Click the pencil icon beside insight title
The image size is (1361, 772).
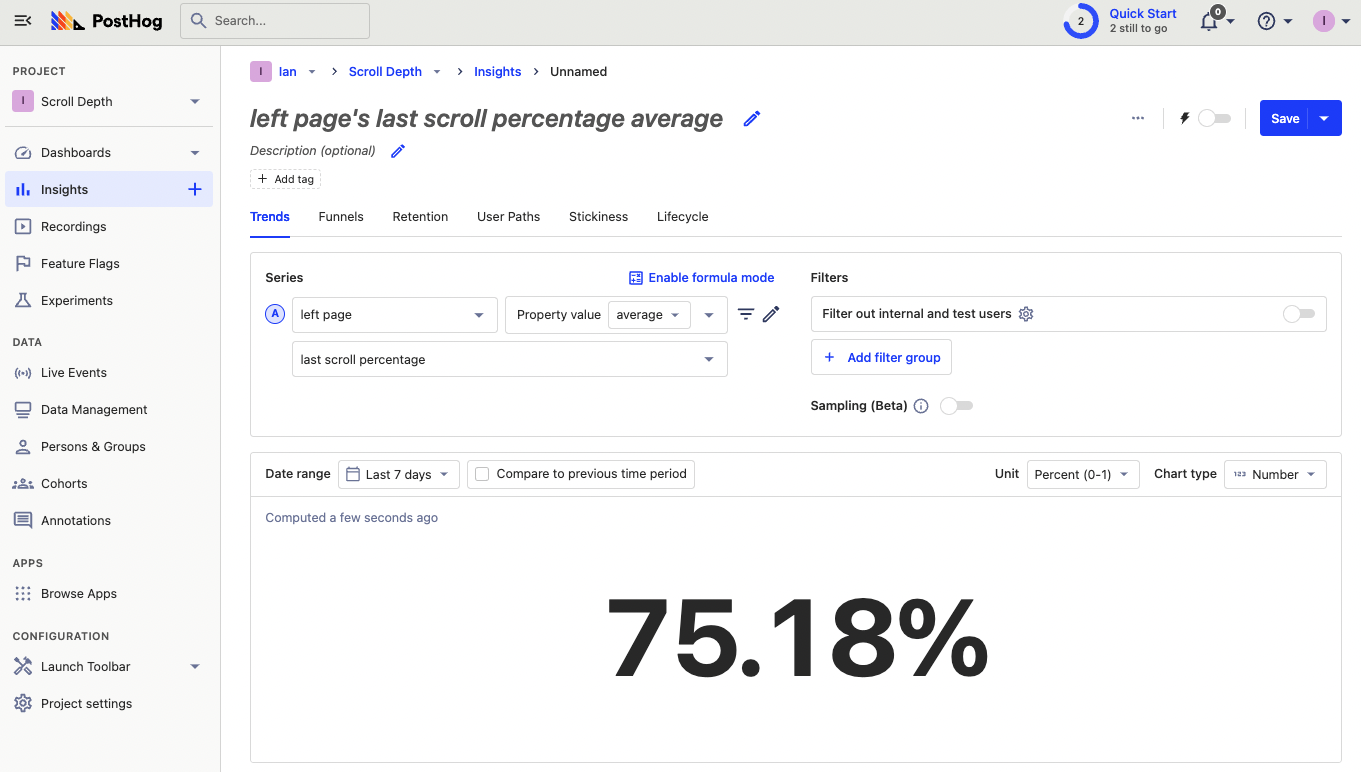click(752, 119)
